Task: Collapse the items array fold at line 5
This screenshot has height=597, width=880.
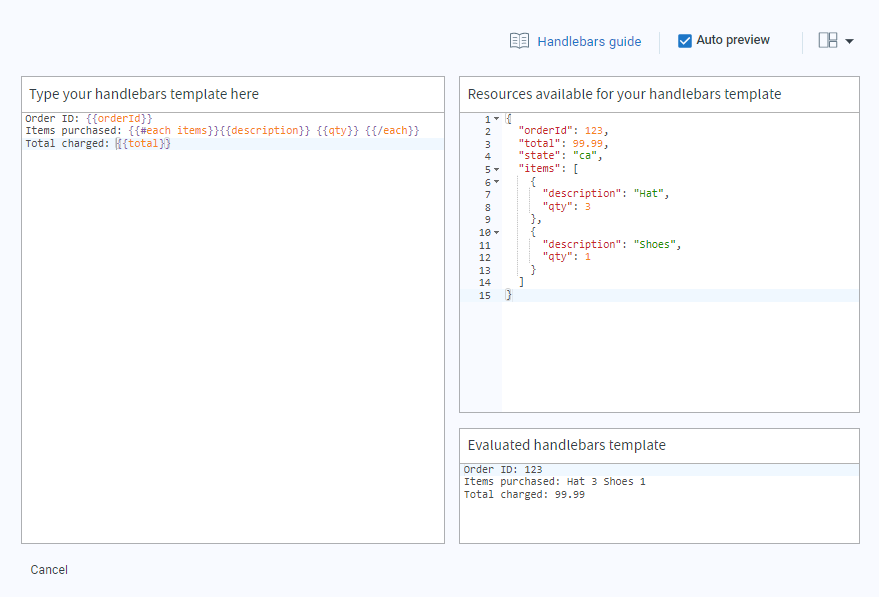Action: 497,169
